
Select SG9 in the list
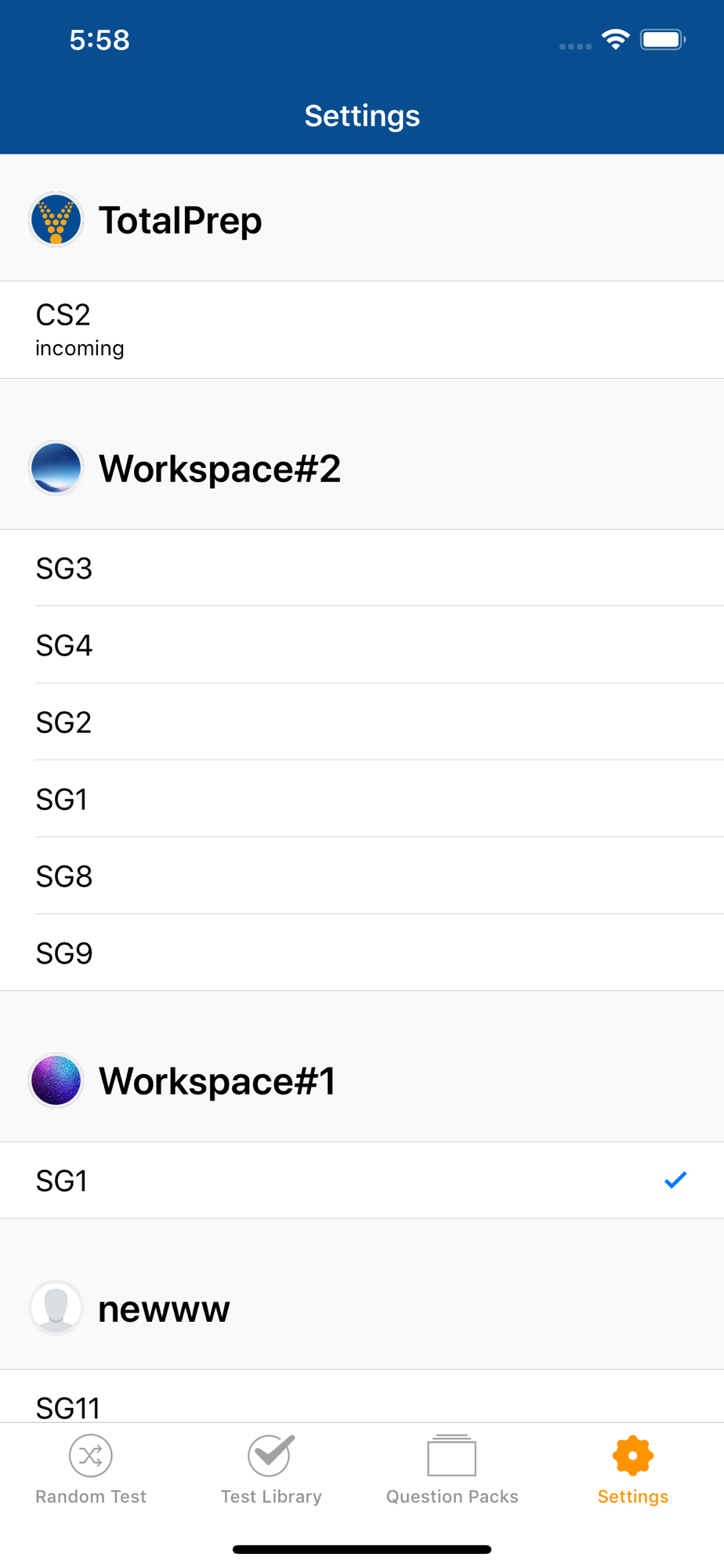point(64,953)
